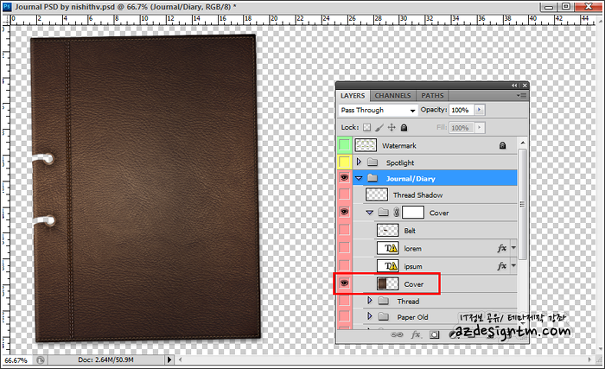
Task: Click lock all padlock icon
Action: pos(404,127)
